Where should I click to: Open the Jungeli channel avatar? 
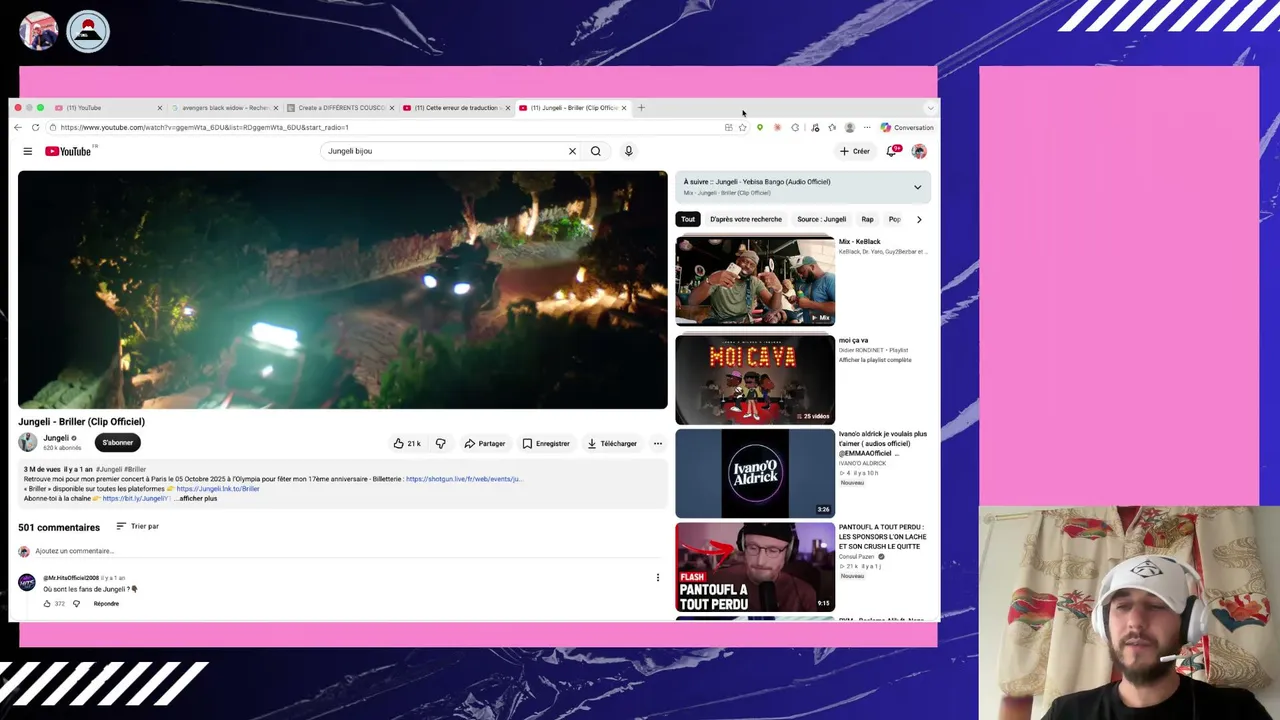[27, 442]
